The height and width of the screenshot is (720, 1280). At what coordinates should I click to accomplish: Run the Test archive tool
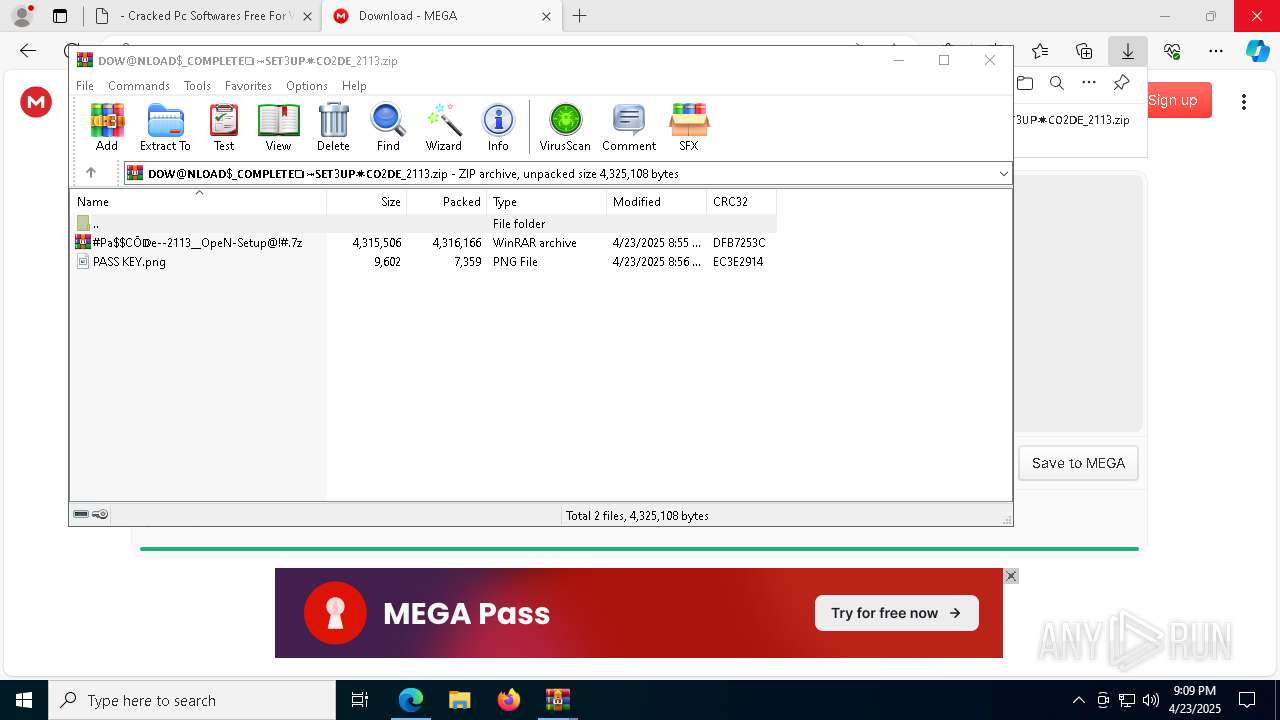point(224,127)
